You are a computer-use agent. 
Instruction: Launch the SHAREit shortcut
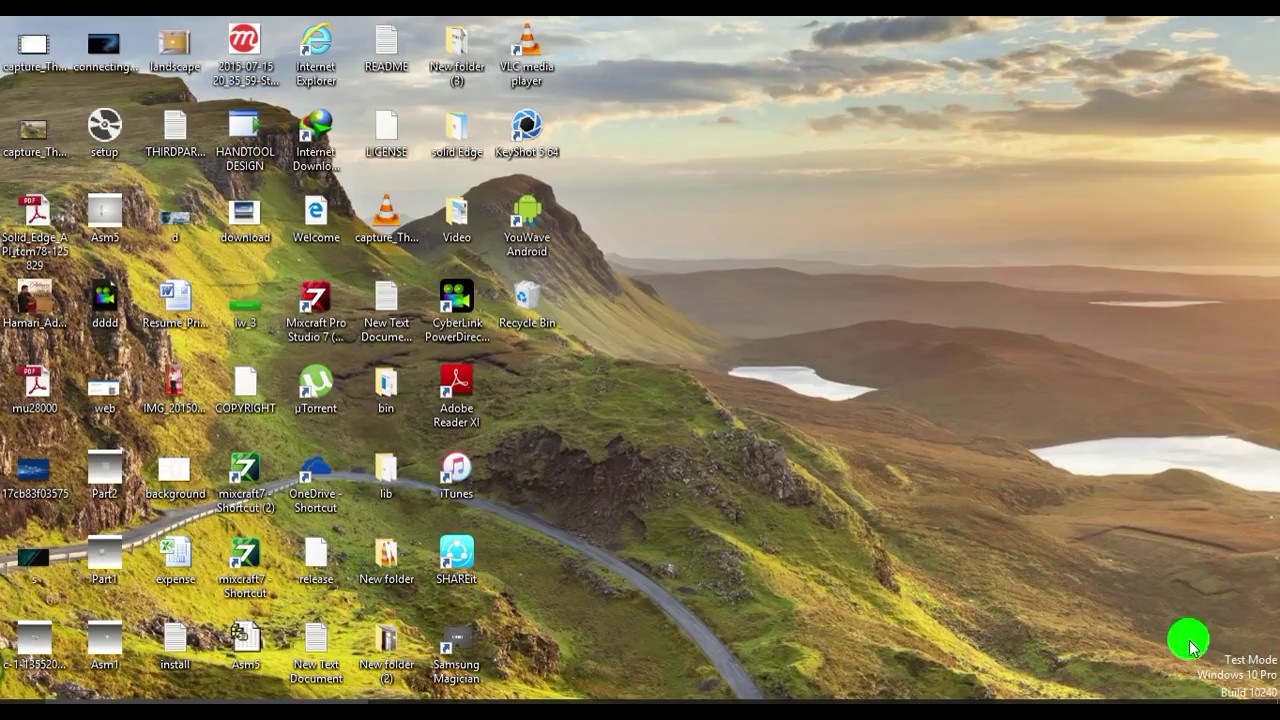456,561
